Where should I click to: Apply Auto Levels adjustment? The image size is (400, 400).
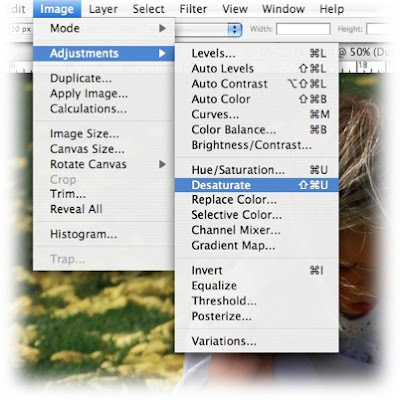pyautogui.click(x=257, y=69)
